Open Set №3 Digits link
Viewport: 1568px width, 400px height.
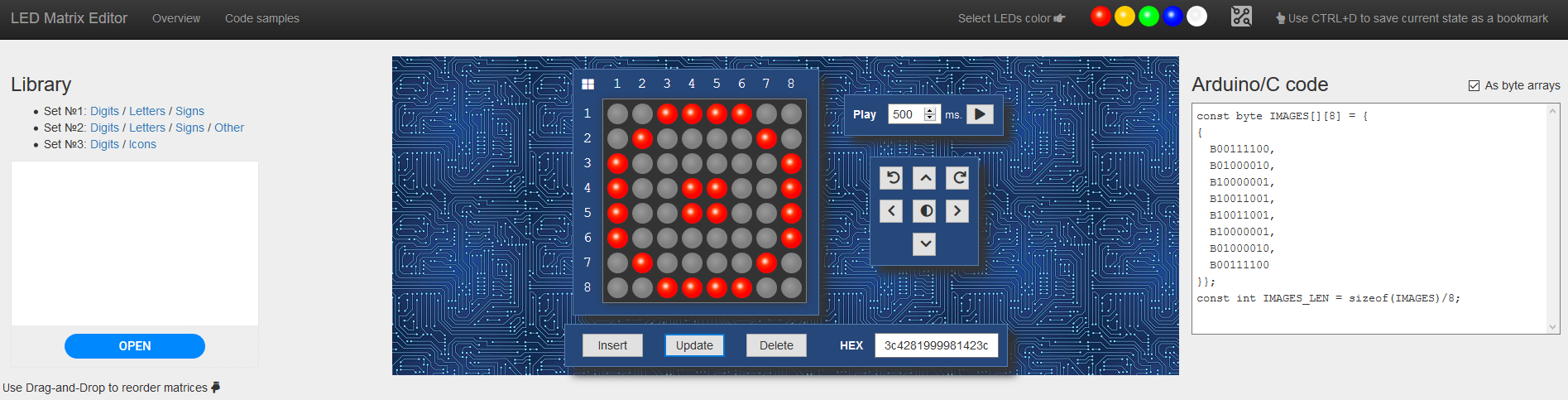pos(105,144)
